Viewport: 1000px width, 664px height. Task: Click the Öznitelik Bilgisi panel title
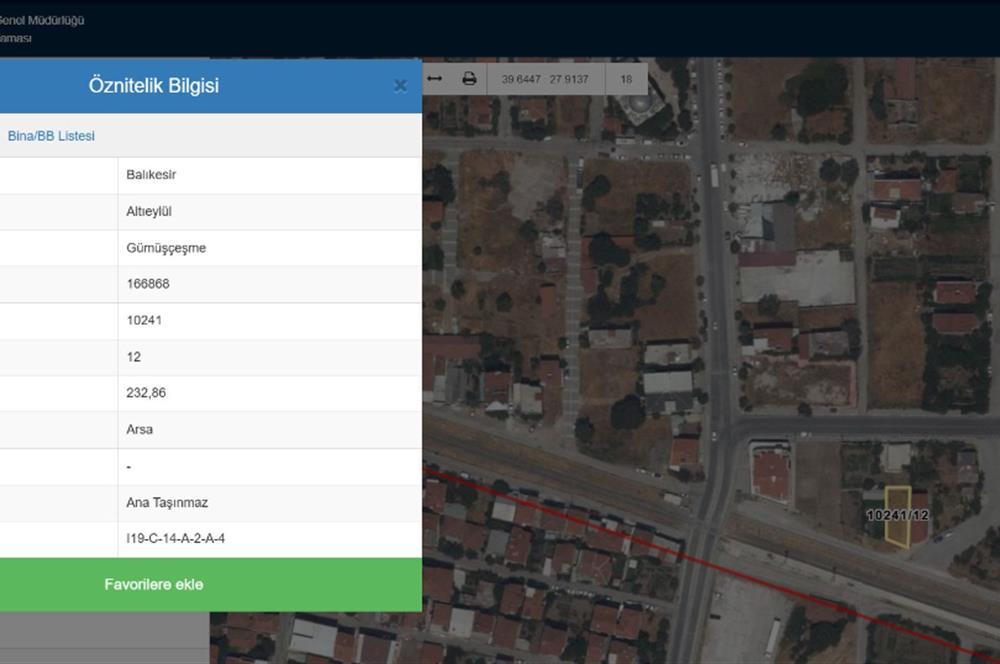click(153, 86)
